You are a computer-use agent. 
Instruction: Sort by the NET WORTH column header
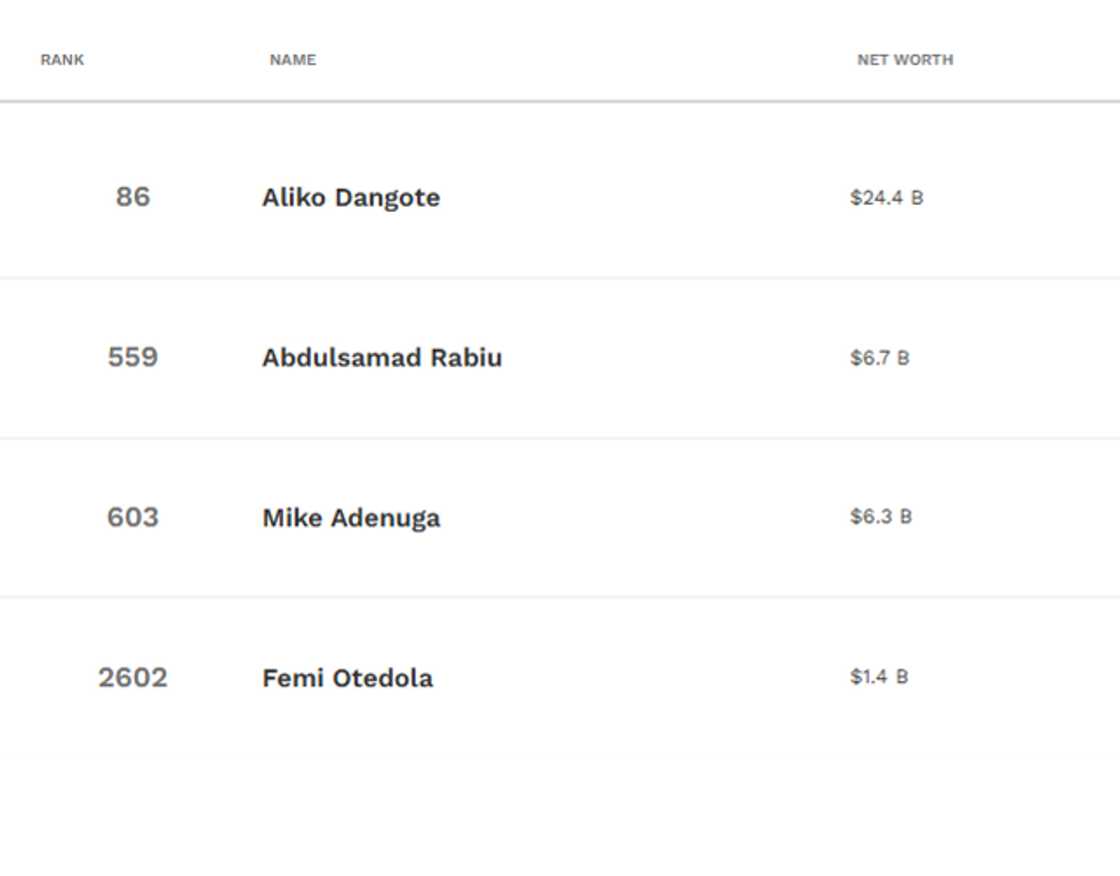tap(905, 60)
